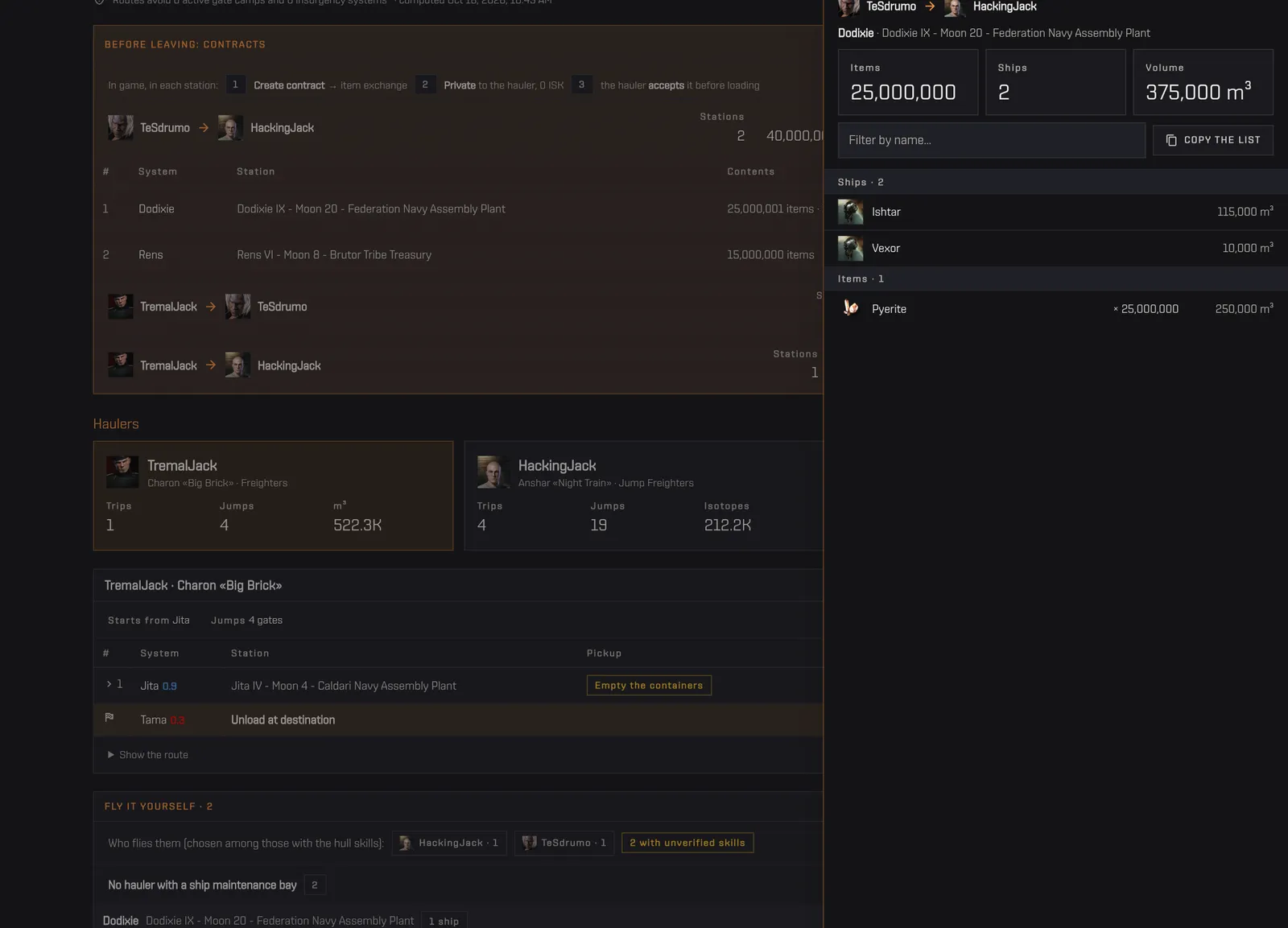This screenshot has width=1288, height=928.
Task: Open HackingJack portrait in Haulers card
Action: (493, 472)
